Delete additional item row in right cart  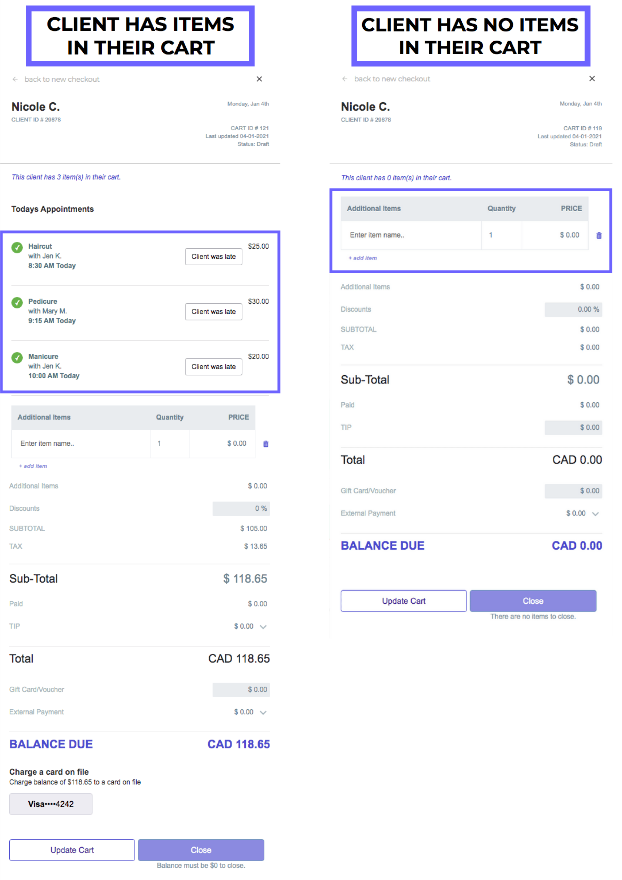(599, 235)
